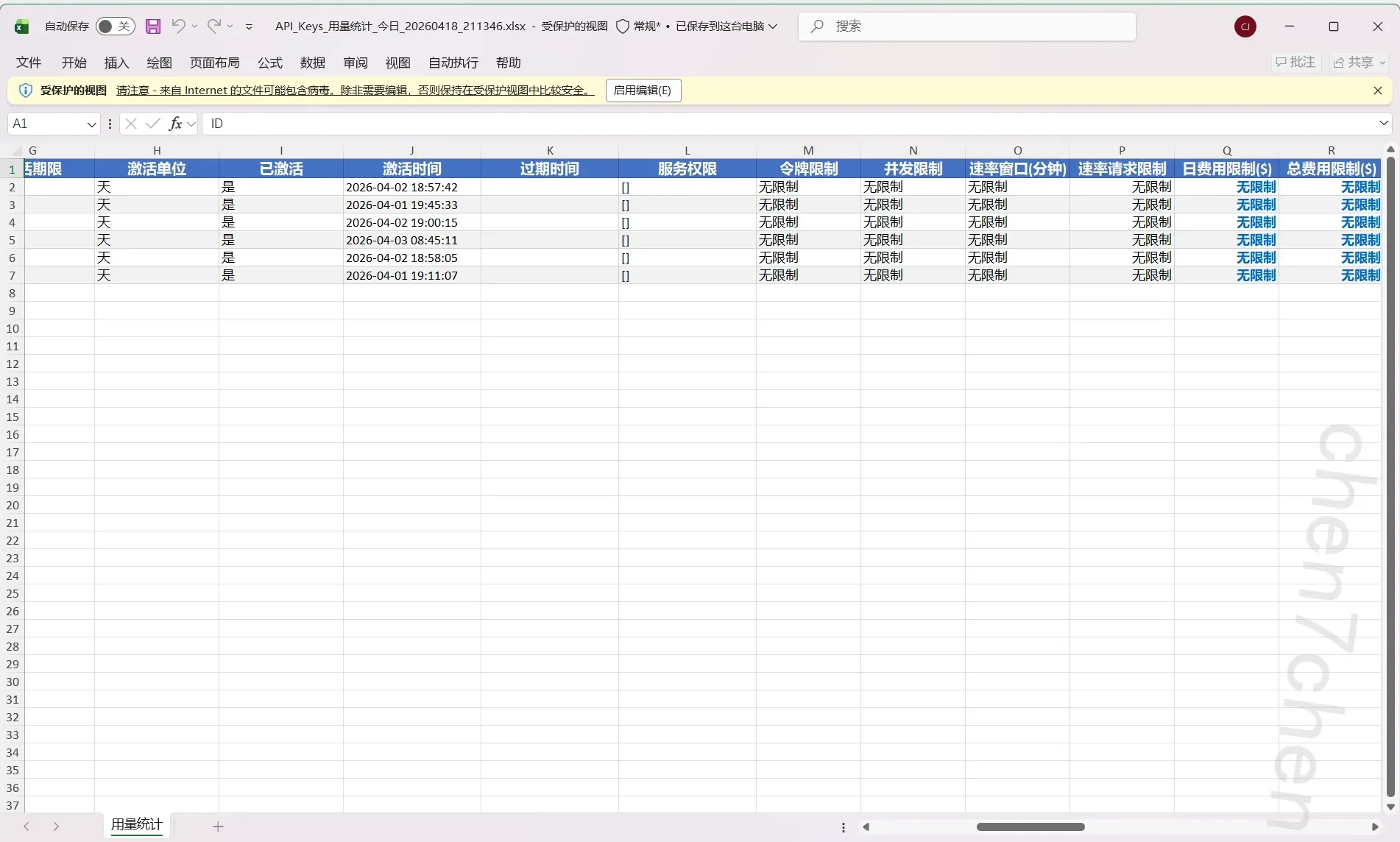Open the Customize Quick Access Toolbar dropdown

[x=249, y=26]
